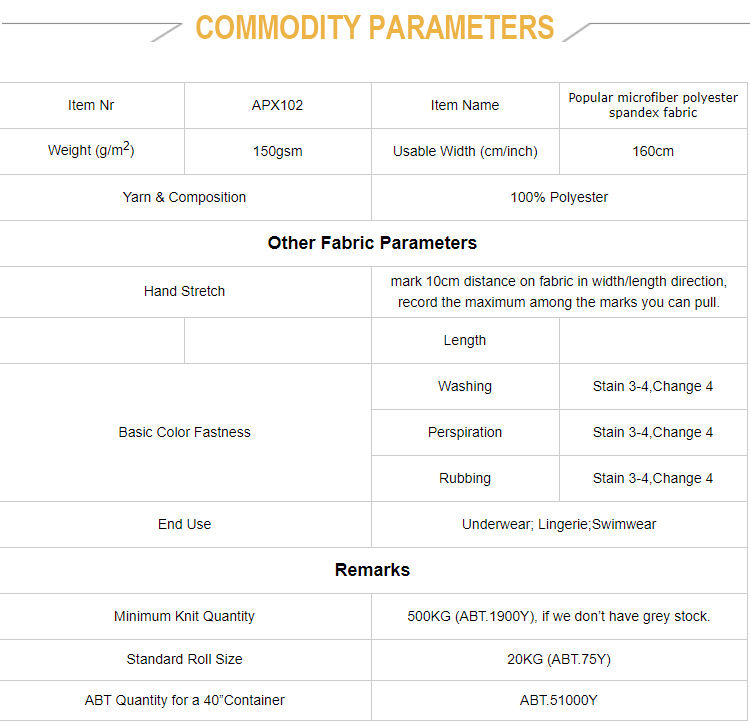Click the Yarn & Composition cell
The height and width of the screenshot is (727, 750).
[x=184, y=197]
